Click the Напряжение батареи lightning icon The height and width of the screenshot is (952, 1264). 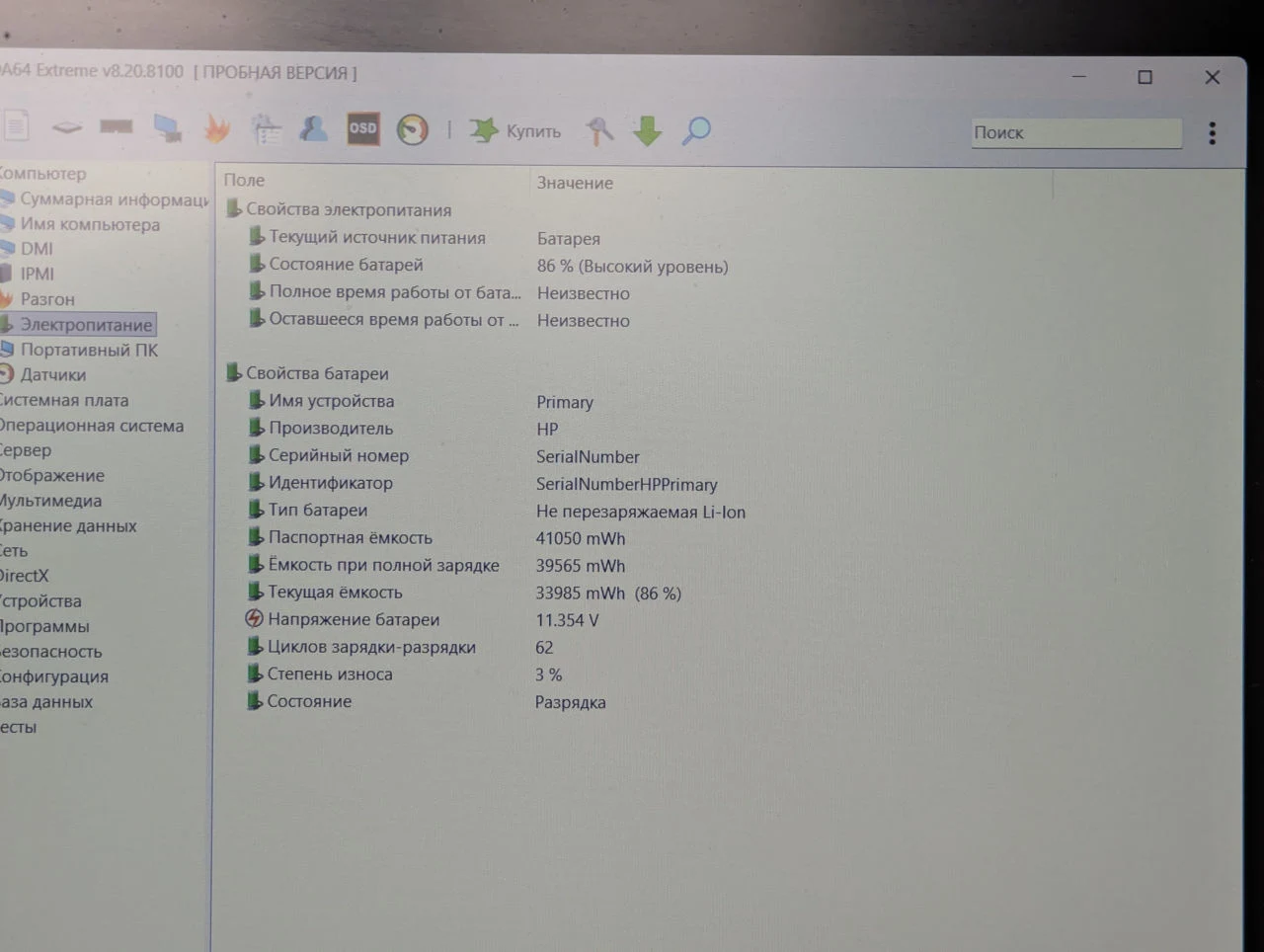point(255,619)
